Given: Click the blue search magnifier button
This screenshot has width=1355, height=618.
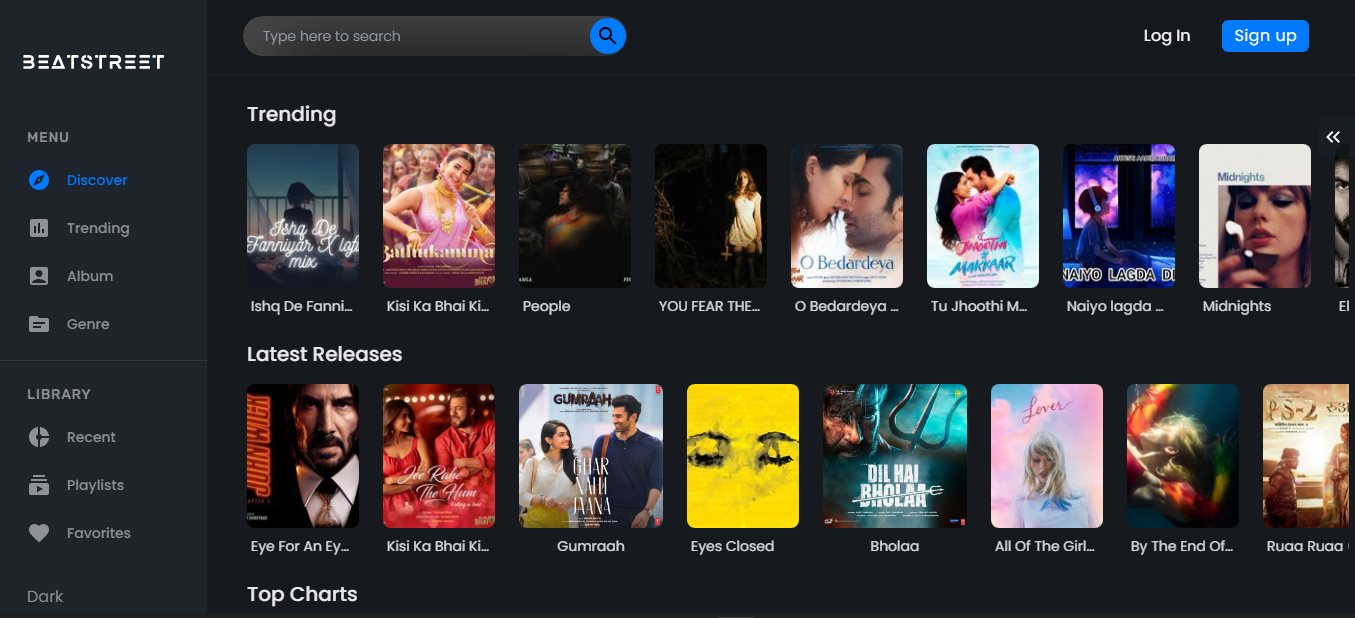Looking at the screenshot, I should click(x=607, y=36).
